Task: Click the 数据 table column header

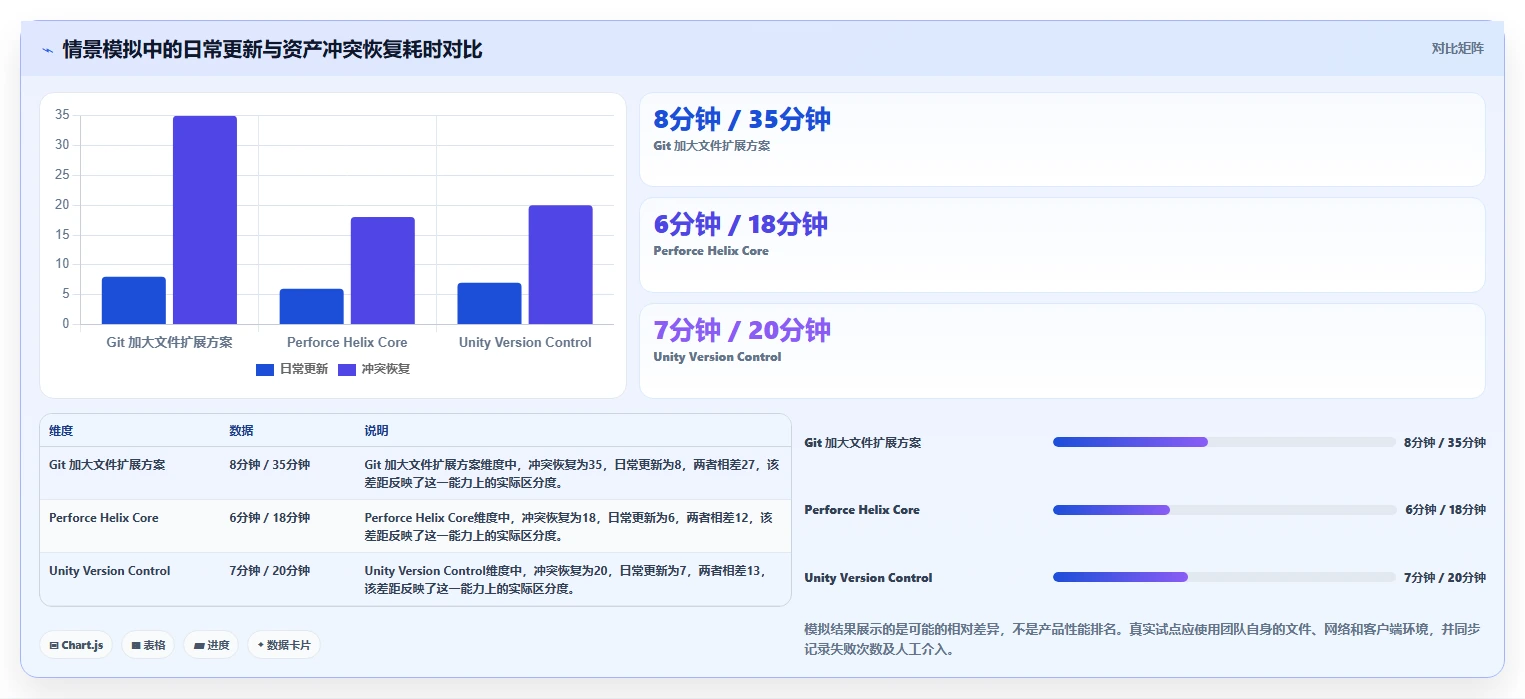Action: pyautogui.click(x=241, y=431)
